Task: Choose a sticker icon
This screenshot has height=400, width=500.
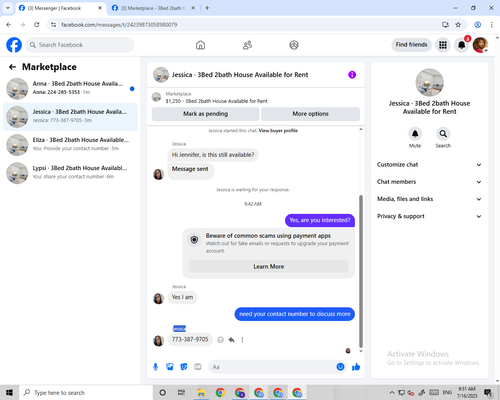Action: pyautogui.click(x=184, y=367)
